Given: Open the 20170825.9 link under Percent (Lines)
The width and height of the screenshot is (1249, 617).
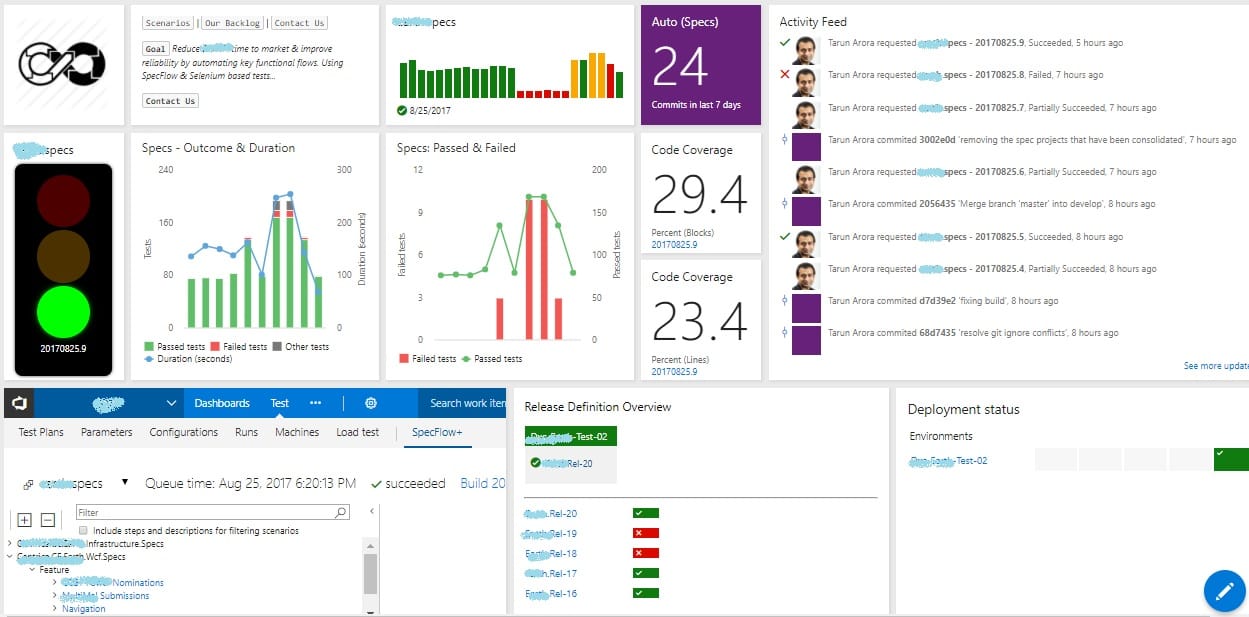Looking at the screenshot, I should coord(675,372).
